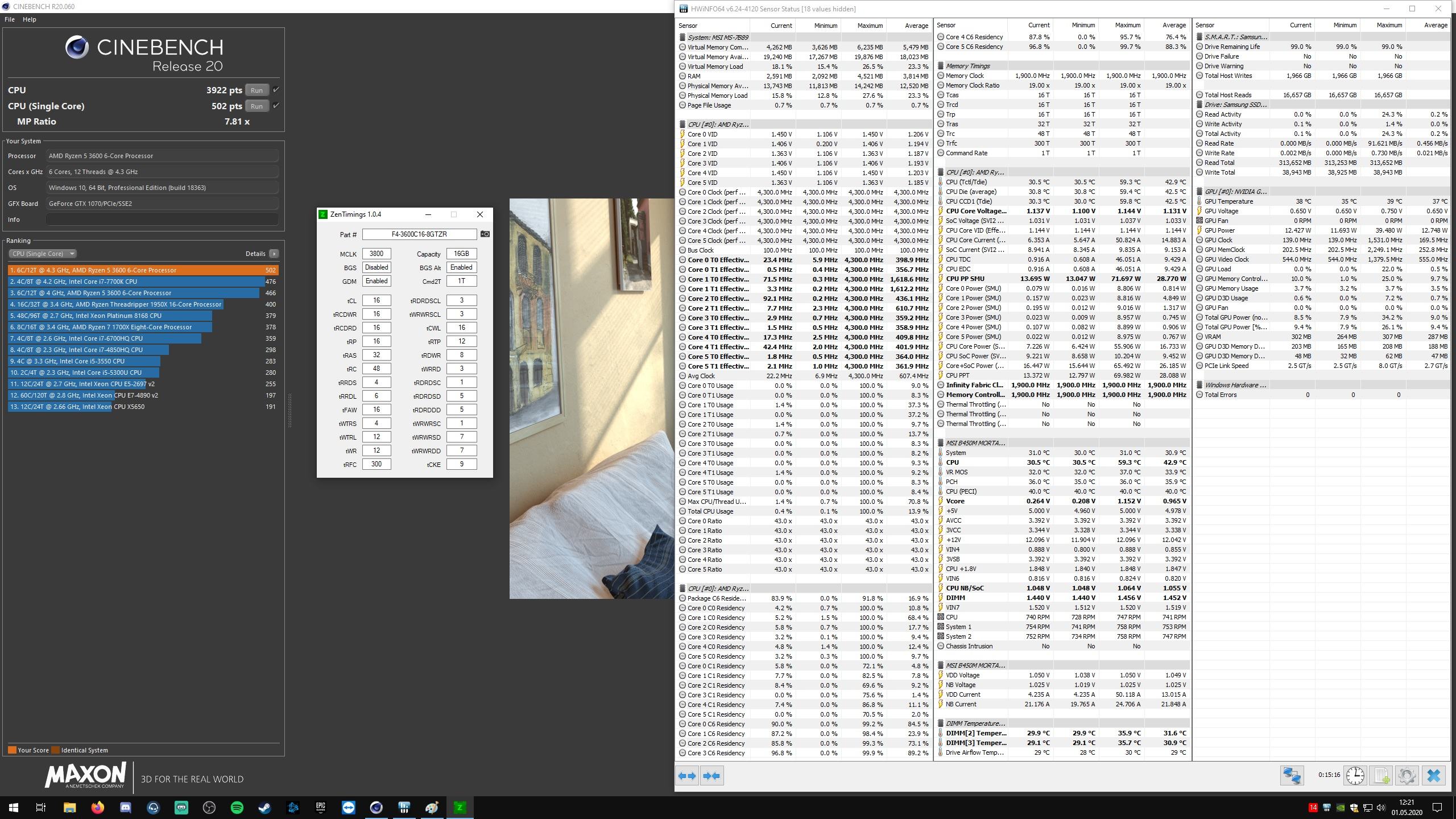Take ZenTimings screenshot with camera icon
Viewport: 1456px width, 819px height.
(485, 234)
